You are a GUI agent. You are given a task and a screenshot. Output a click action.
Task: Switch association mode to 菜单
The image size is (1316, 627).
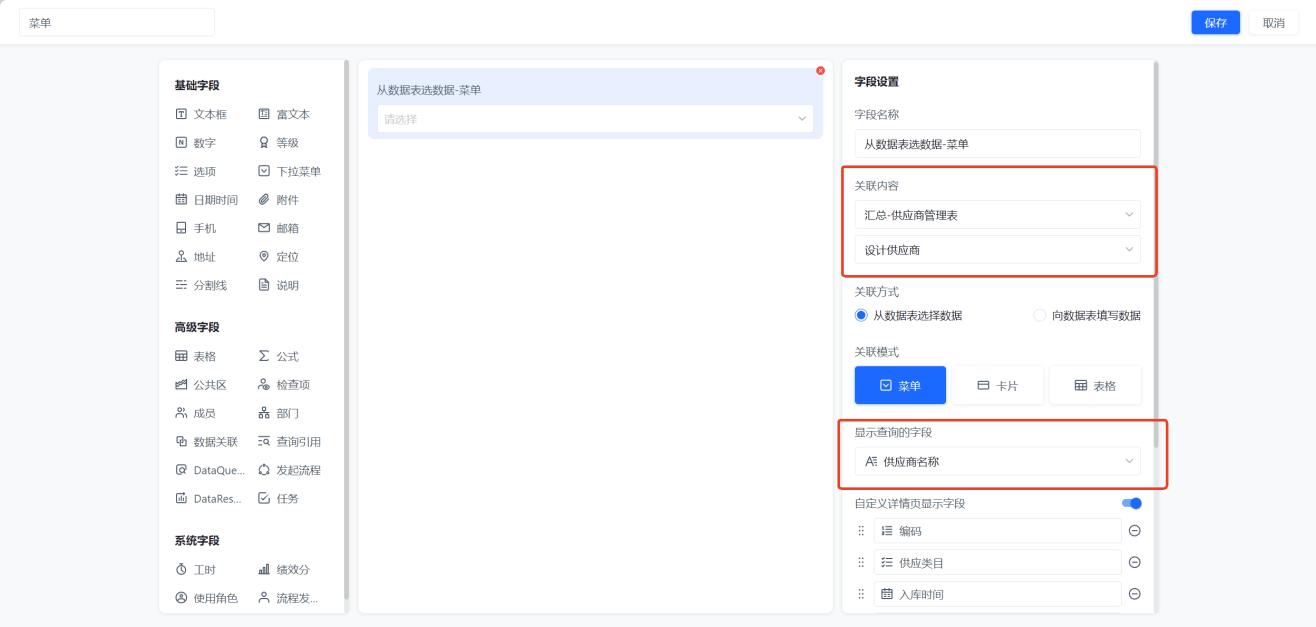coord(900,385)
